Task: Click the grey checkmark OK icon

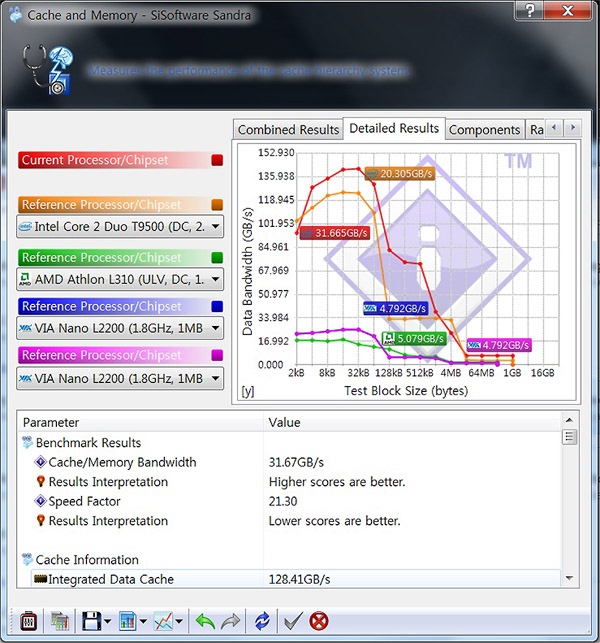Action: 294,621
